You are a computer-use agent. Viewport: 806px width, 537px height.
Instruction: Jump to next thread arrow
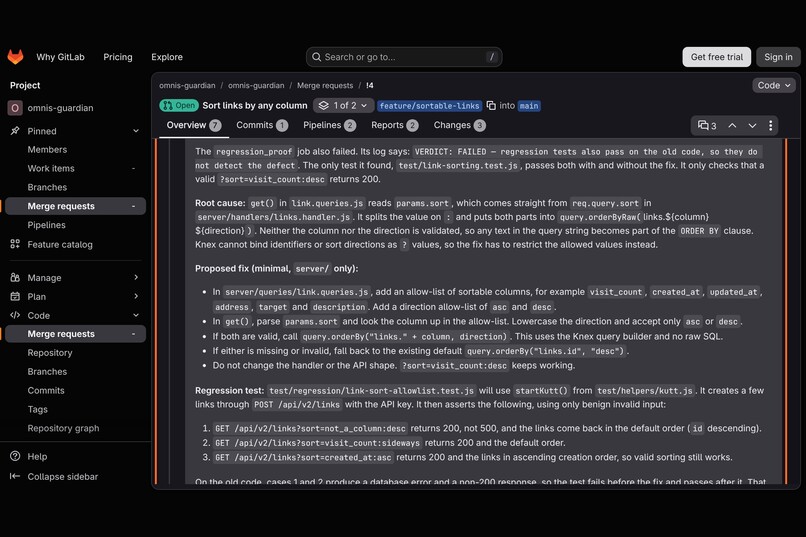(752, 125)
